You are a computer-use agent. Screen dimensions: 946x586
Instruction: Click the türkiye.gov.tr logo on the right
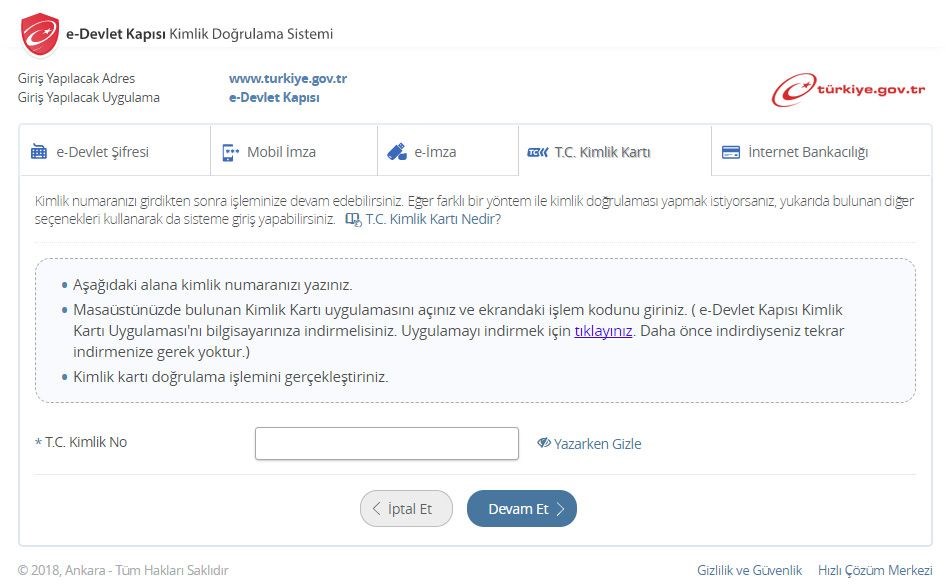pos(849,90)
